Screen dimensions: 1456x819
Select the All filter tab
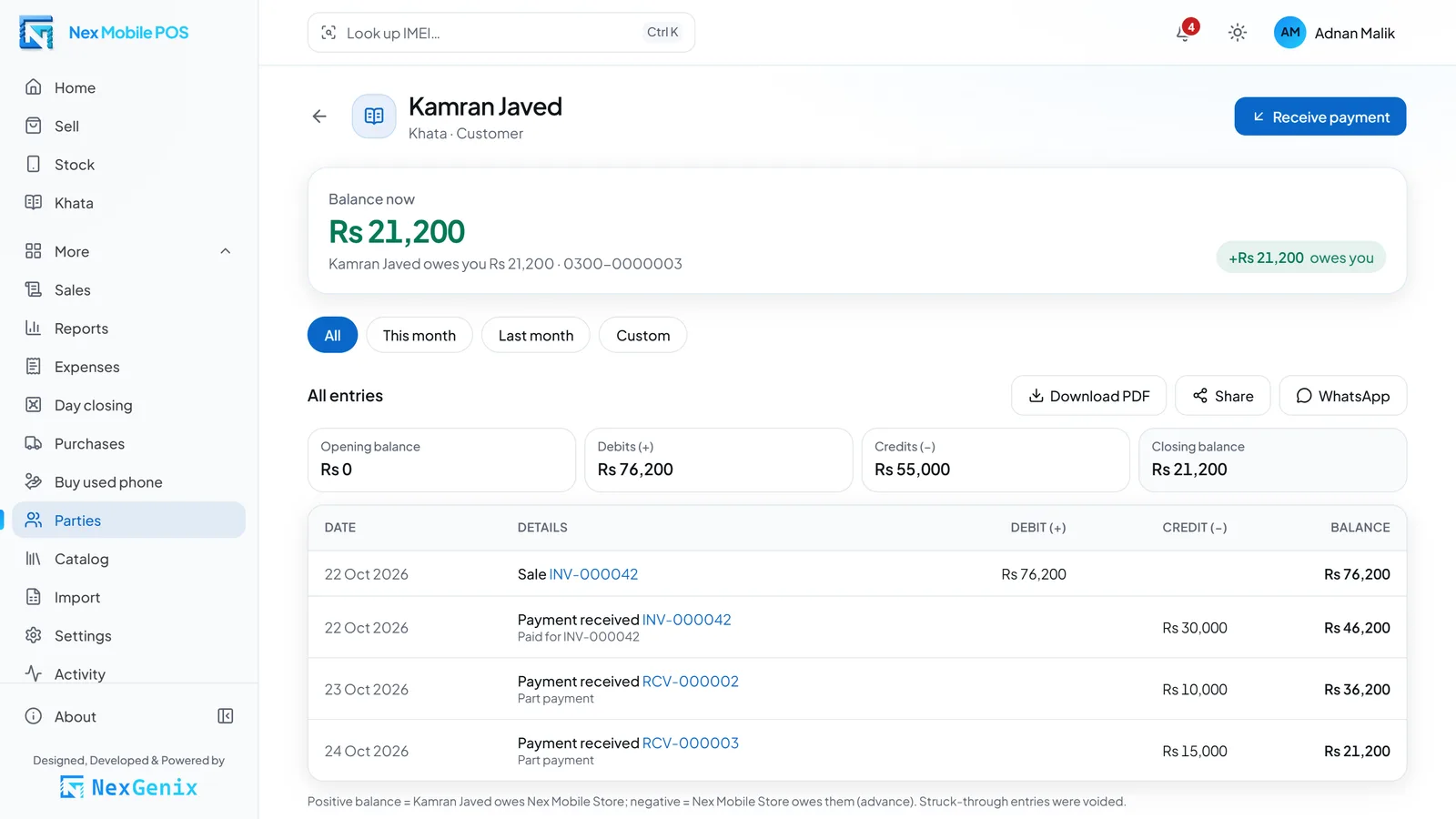coord(332,335)
